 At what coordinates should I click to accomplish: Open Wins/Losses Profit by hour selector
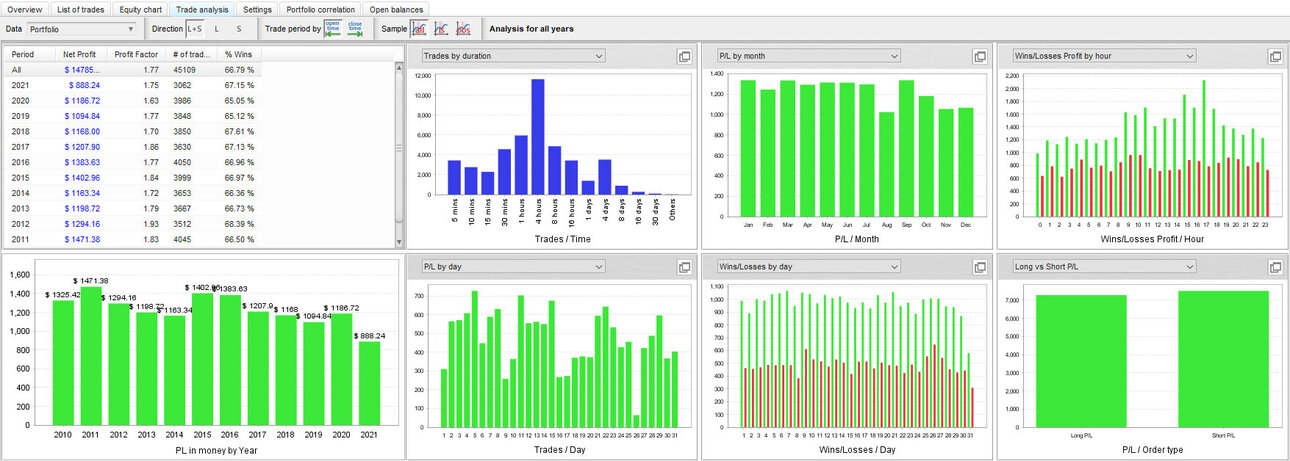(1104, 56)
